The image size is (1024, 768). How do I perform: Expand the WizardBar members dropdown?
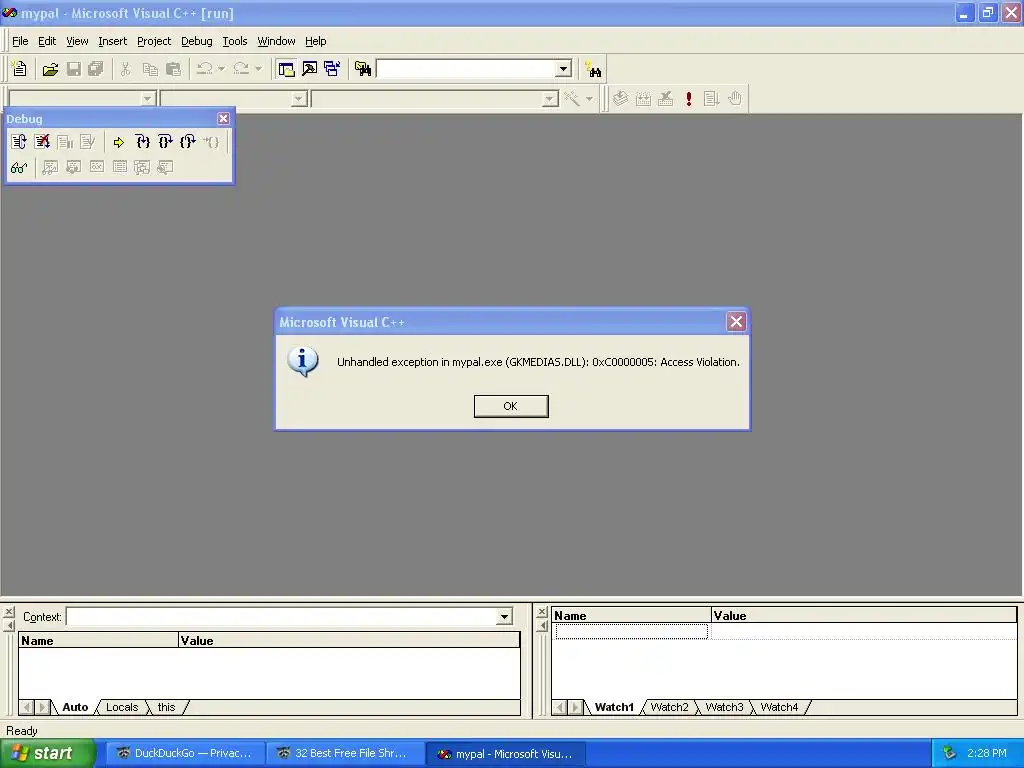[x=550, y=99]
